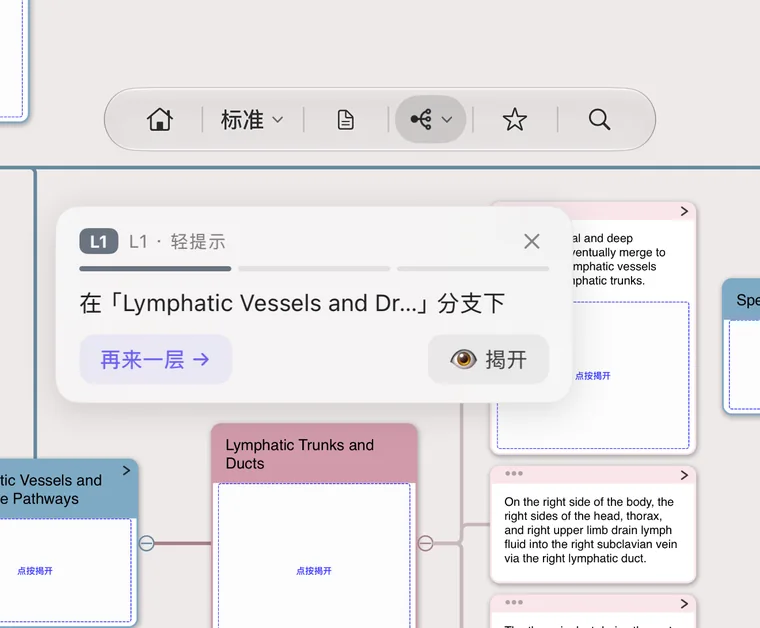Click the hint text about Lymphatic Vessels branch

tap(292, 303)
